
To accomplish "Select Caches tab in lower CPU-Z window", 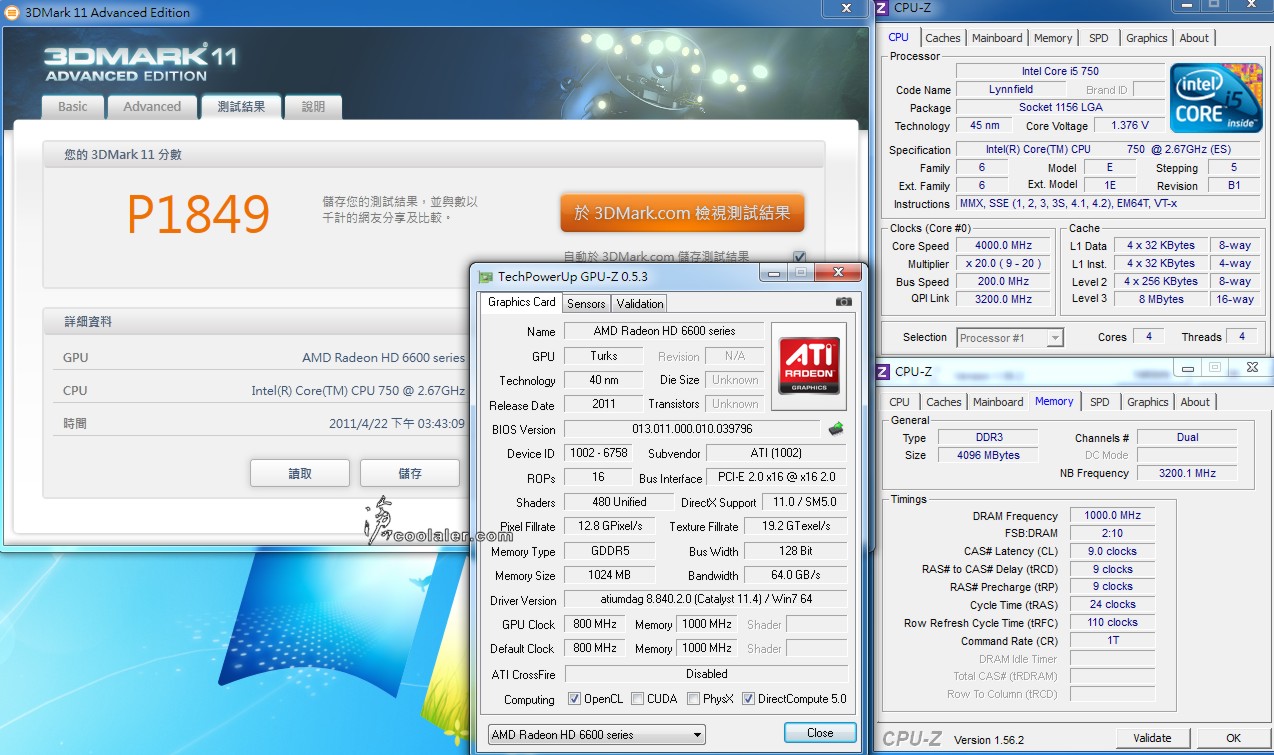I will coord(944,402).
